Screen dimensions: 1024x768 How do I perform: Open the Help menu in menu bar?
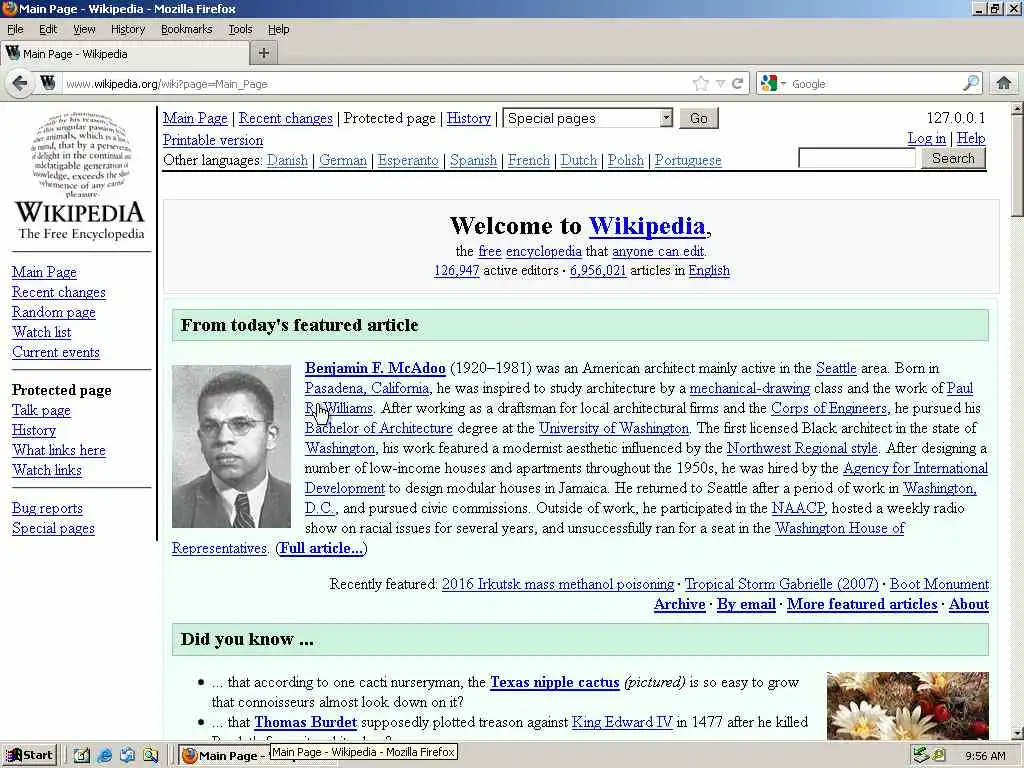click(x=279, y=29)
